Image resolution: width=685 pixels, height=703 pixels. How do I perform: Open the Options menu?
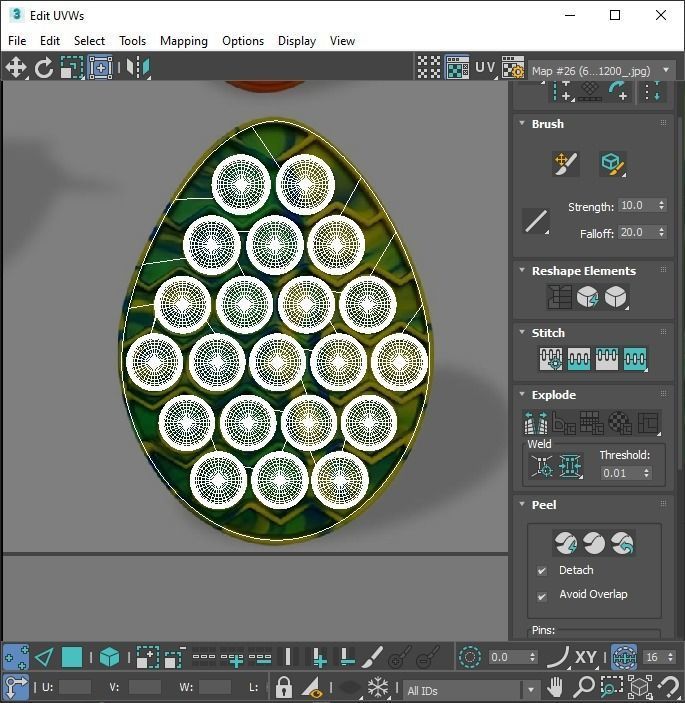(x=243, y=41)
